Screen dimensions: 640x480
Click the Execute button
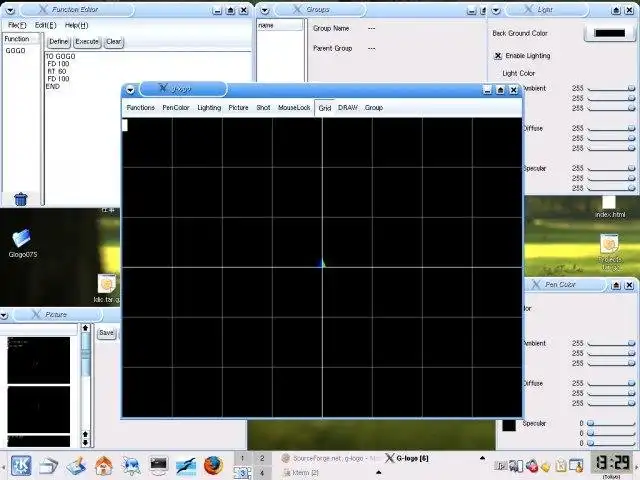(87, 42)
